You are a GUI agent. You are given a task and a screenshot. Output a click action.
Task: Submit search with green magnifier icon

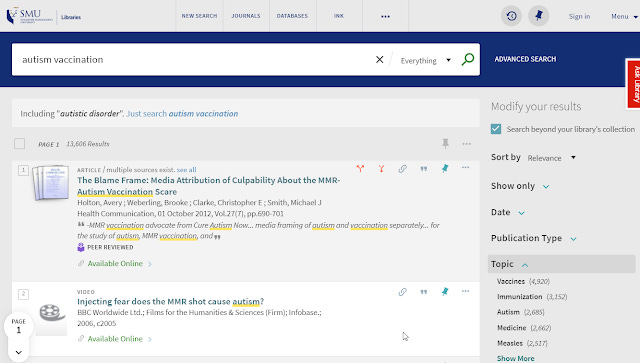point(468,60)
